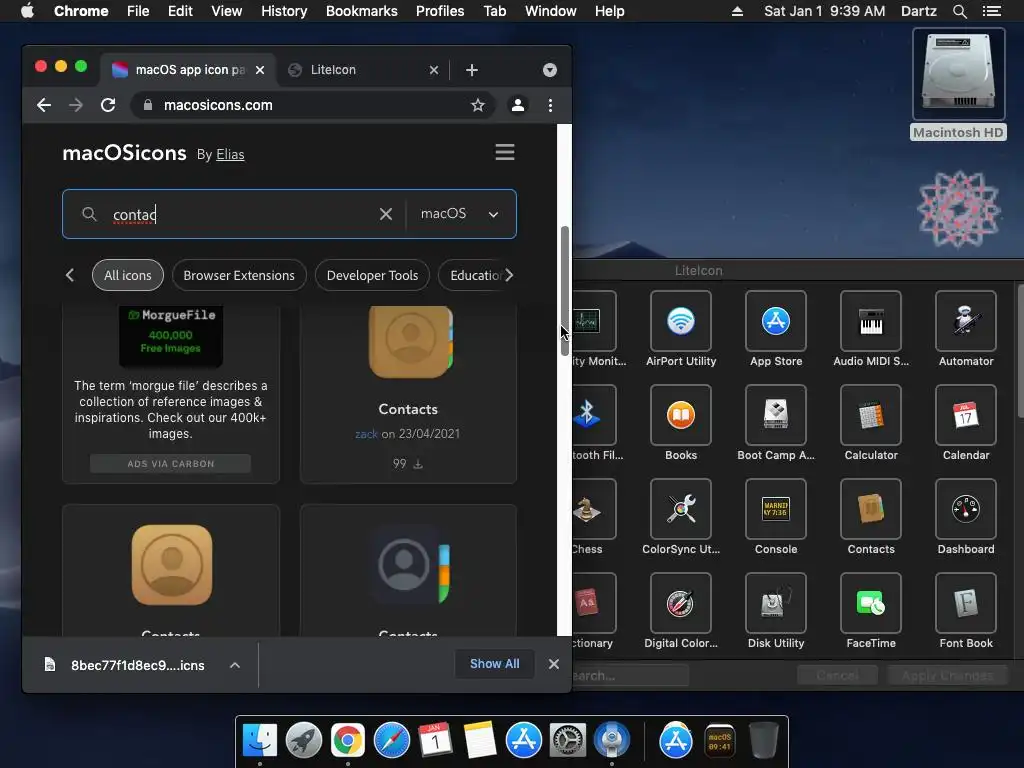Select Audio MIDI Setup icon in LiteIcon

(x=871, y=321)
